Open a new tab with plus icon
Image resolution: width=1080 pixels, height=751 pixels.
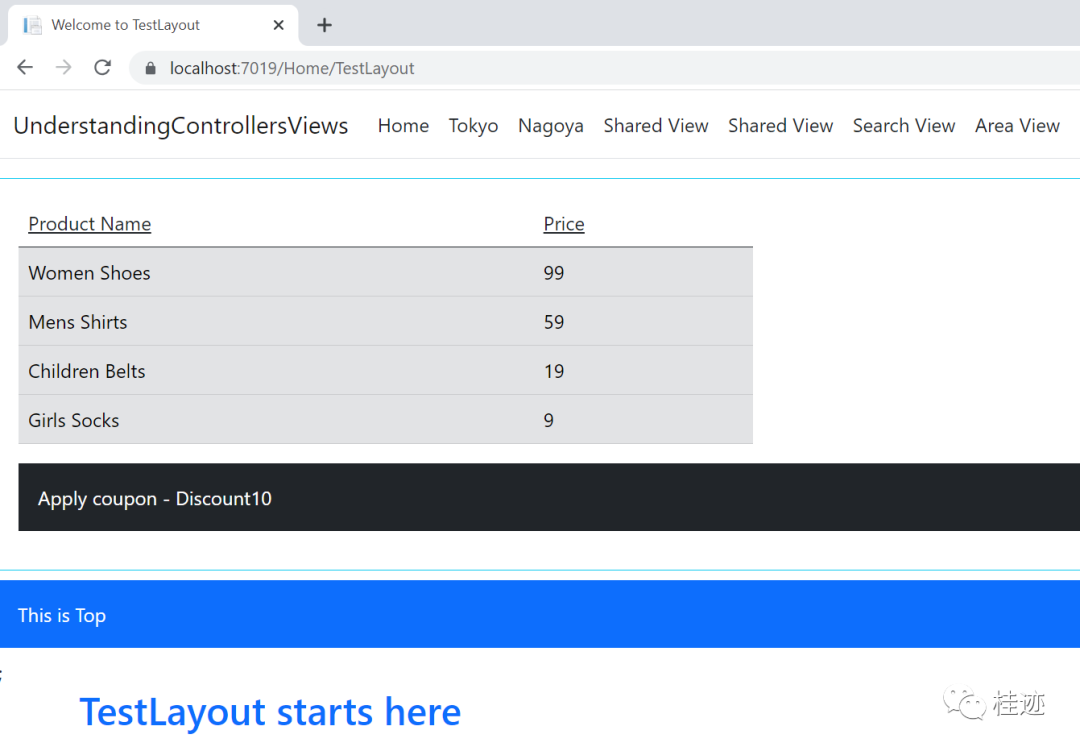point(324,25)
